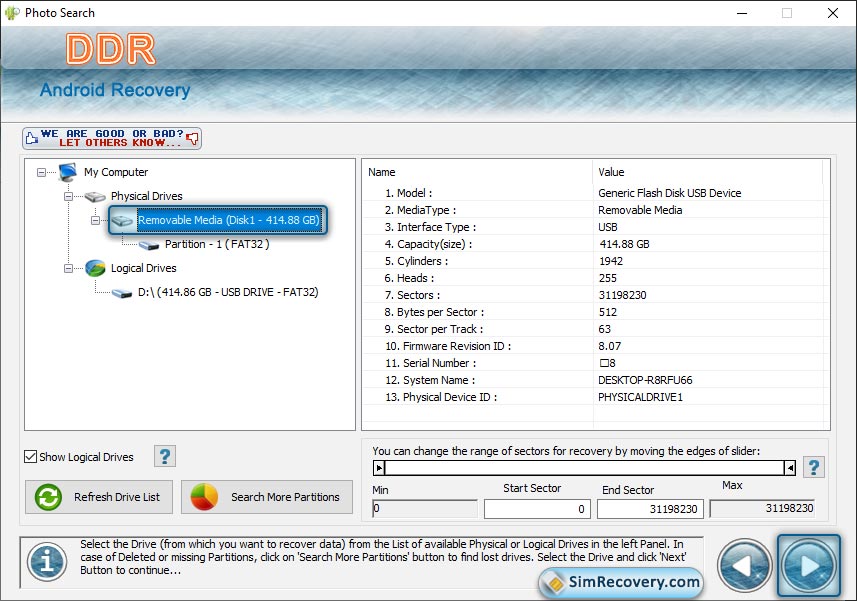This screenshot has width=857, height=601.
Task: Click the Max sector field
Action: [x=762, y=508]
